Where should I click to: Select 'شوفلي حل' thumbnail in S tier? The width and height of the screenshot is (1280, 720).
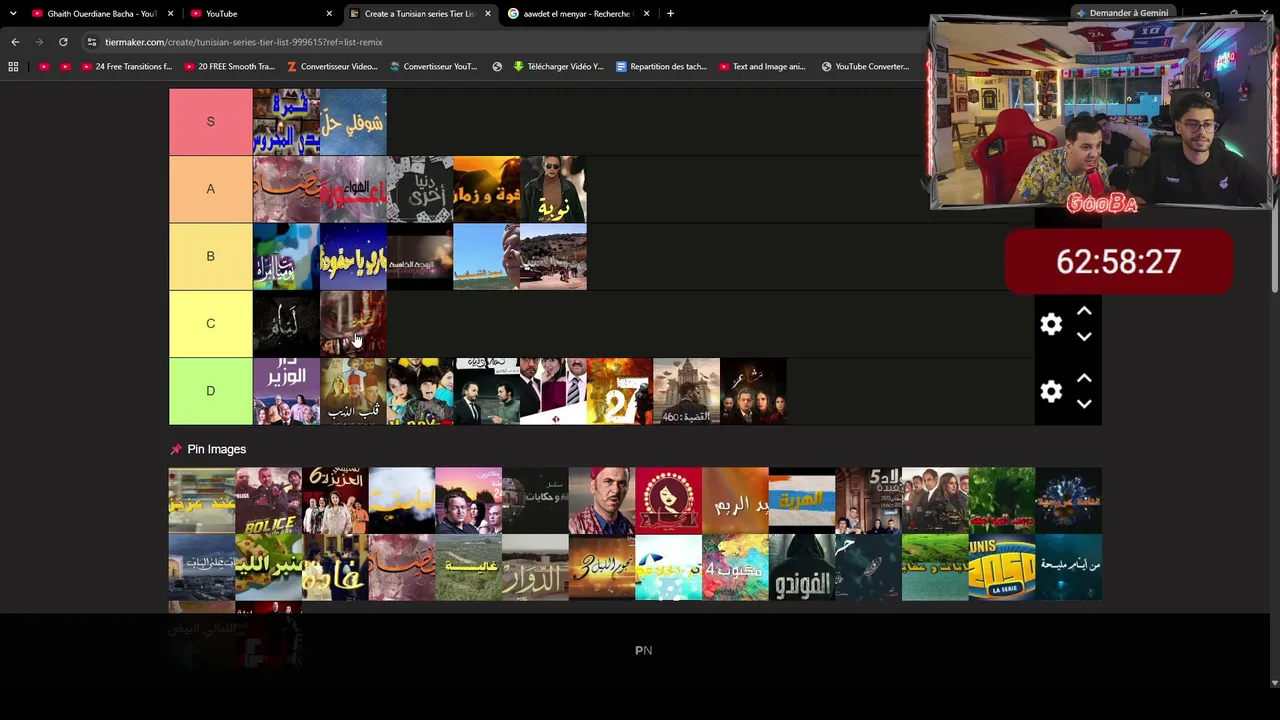click(x=353, y=122)
